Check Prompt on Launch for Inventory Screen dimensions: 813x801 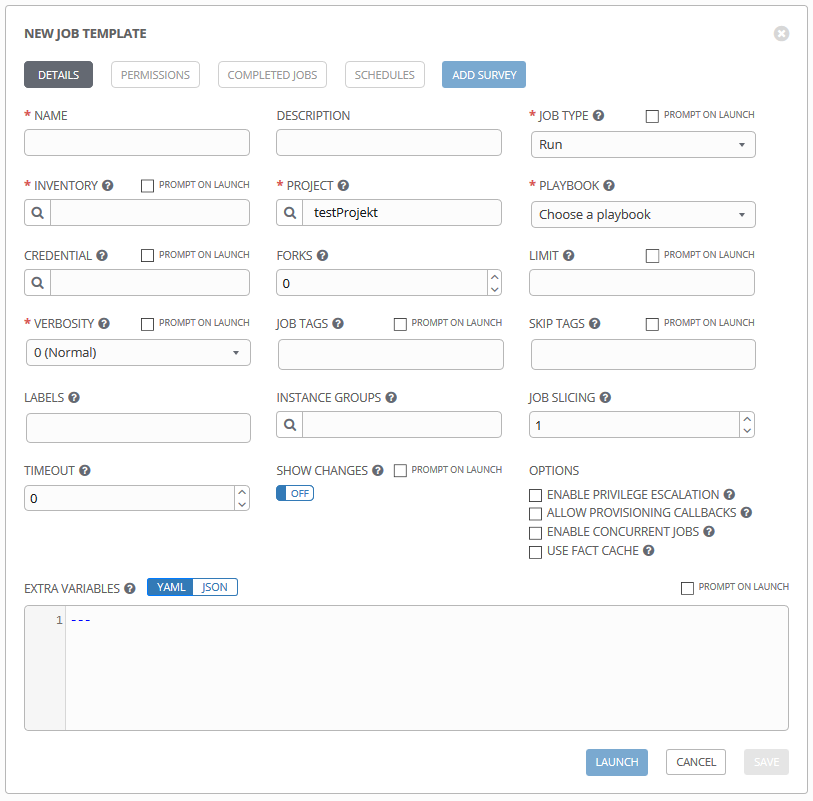[147, 186]
